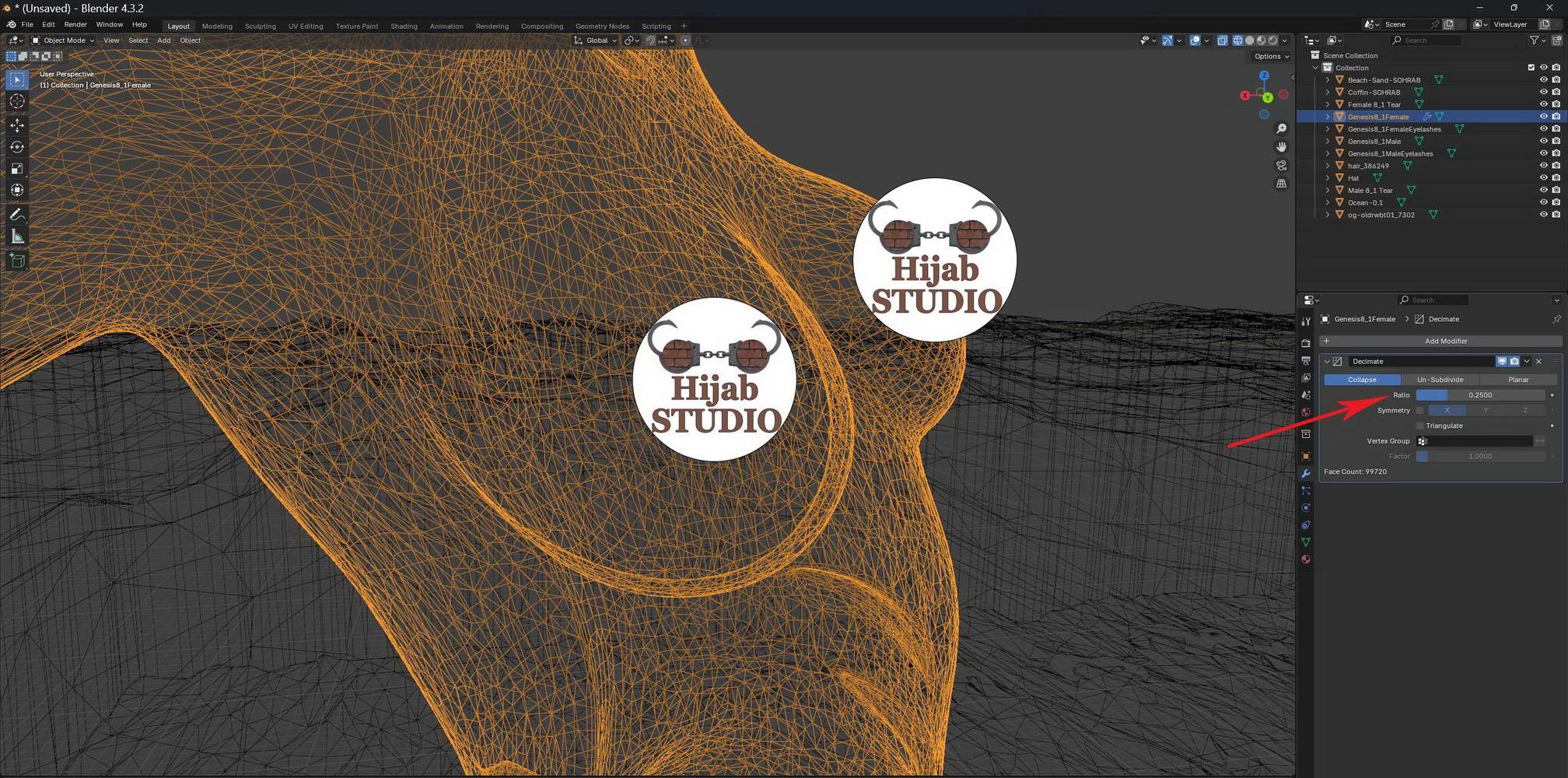Select the Planar decimate mode
This screenshot has width=1568, height=778.
tap(1518, 380)
